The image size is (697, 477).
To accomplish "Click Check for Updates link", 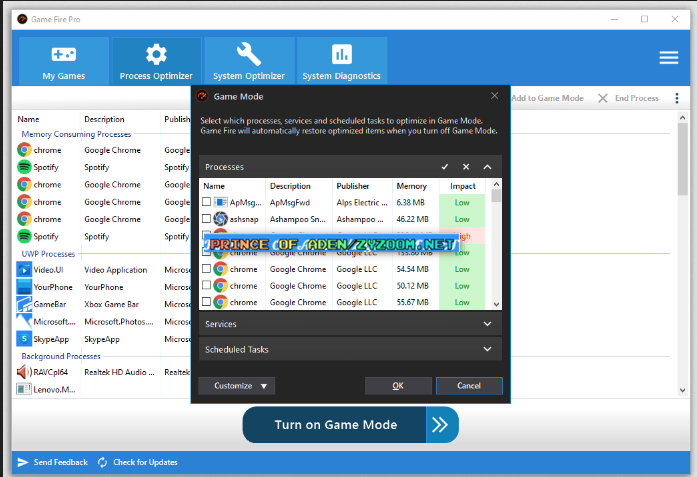I will coord(145,462).
